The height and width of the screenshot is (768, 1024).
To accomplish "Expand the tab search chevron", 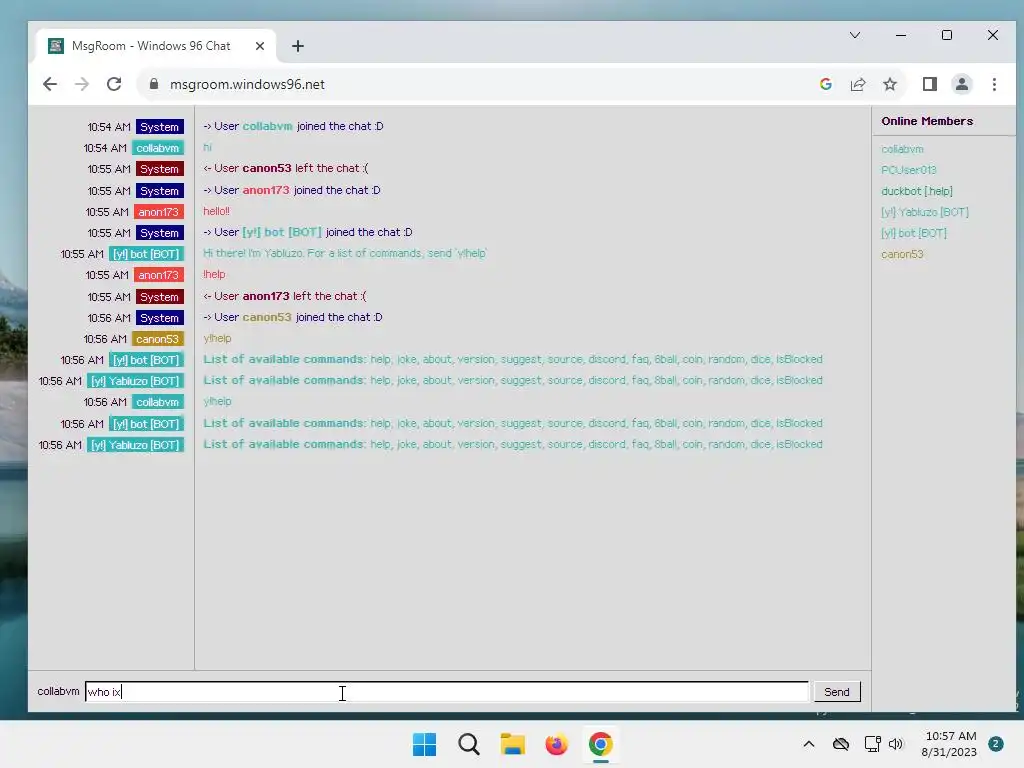I will tap(854, 35).
